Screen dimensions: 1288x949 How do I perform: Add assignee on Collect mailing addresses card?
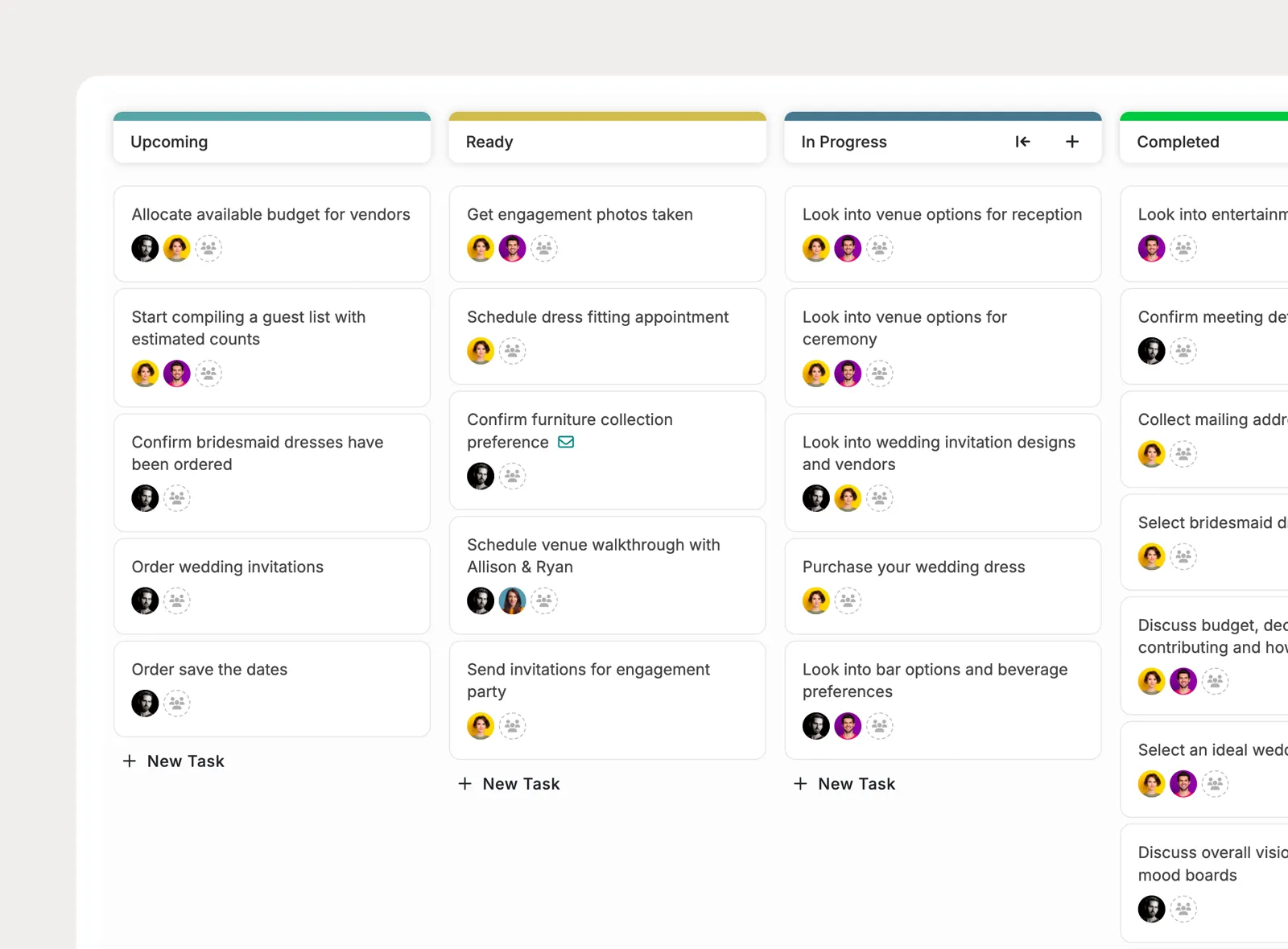click(1183, 454)
